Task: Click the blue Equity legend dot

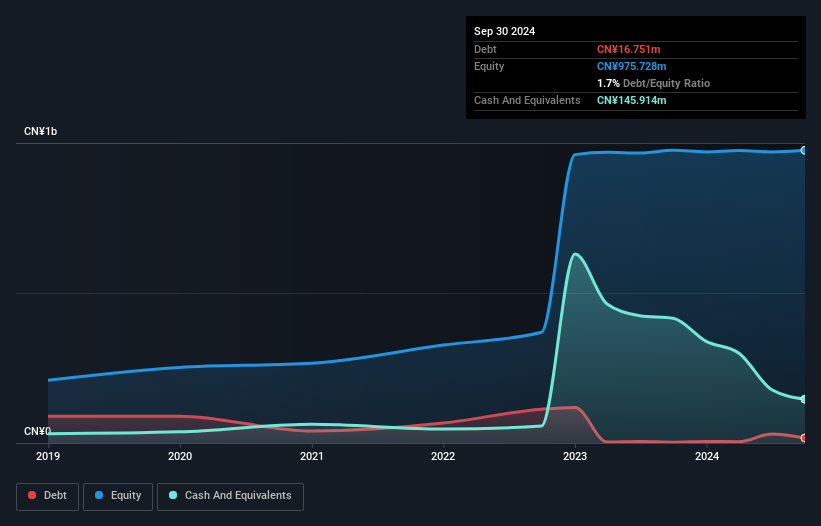Action: coord(99,495)
